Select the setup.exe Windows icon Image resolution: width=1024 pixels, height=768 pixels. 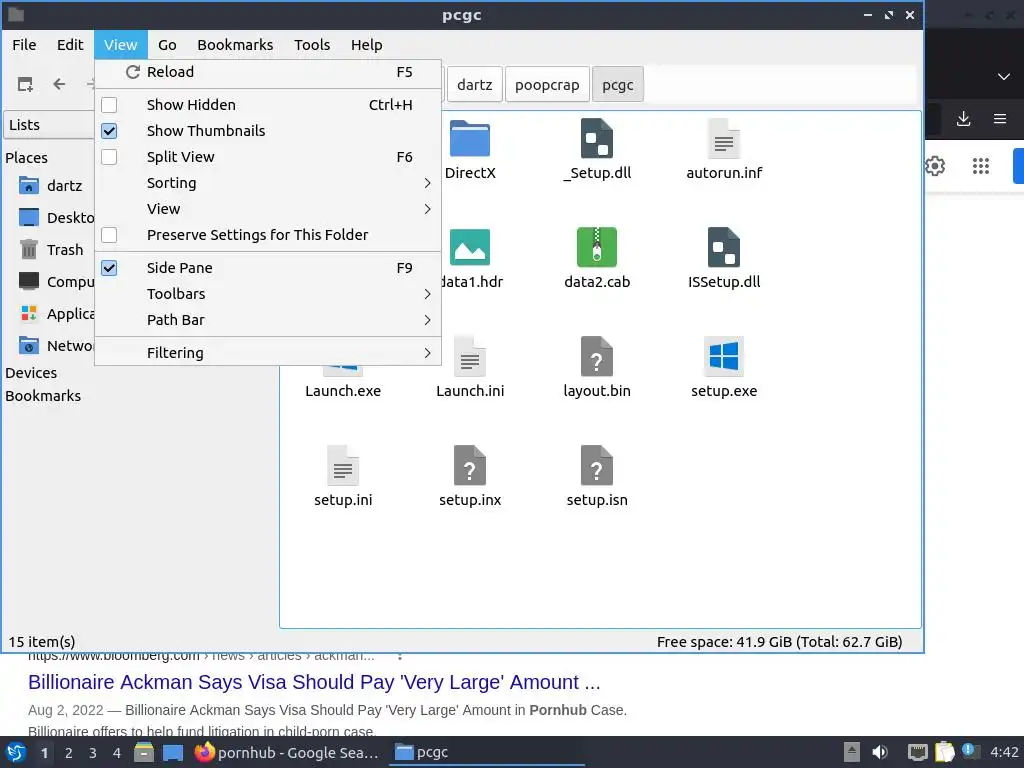[x=724, y=357]
